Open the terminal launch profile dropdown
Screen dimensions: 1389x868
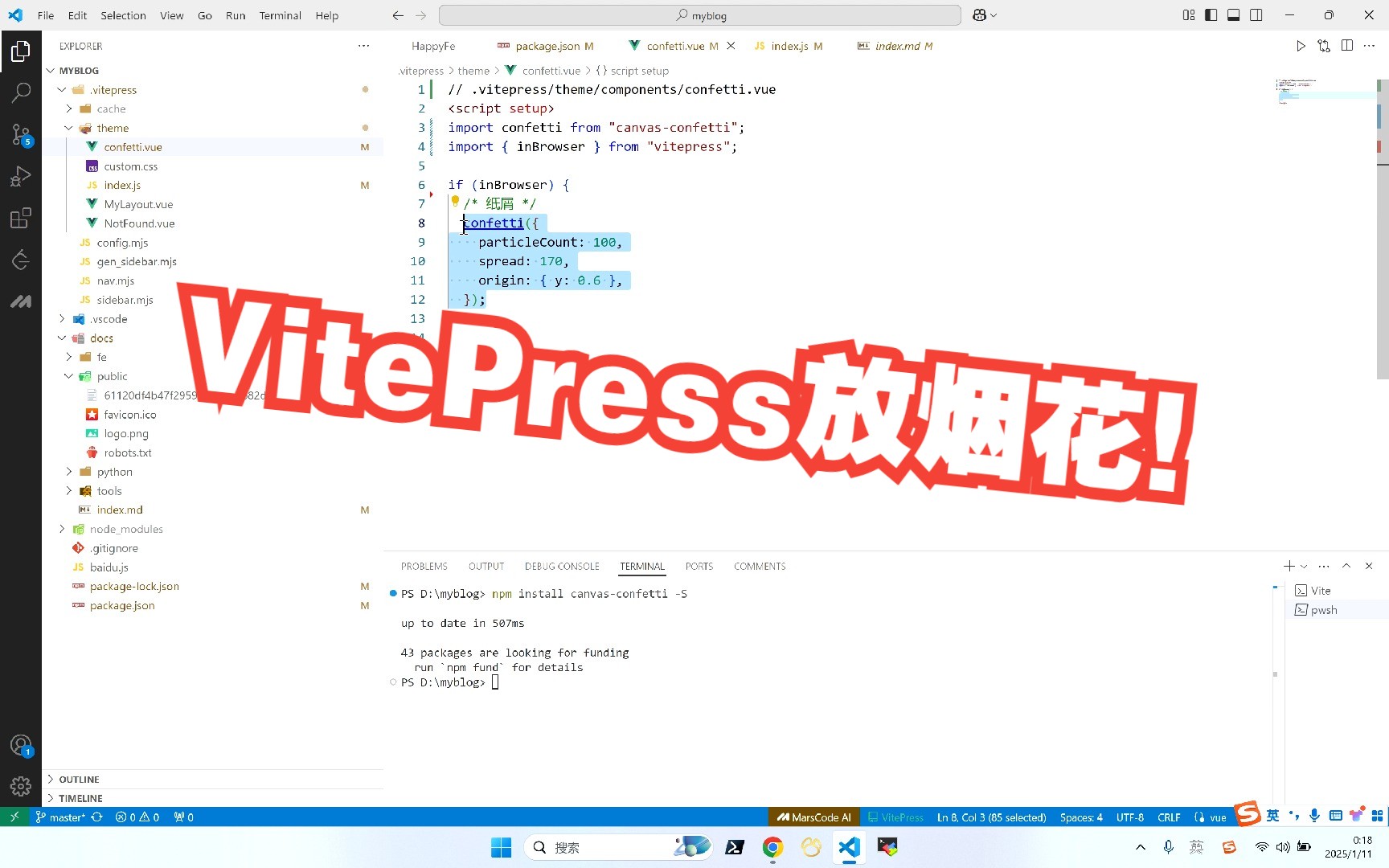(1304, 566)
